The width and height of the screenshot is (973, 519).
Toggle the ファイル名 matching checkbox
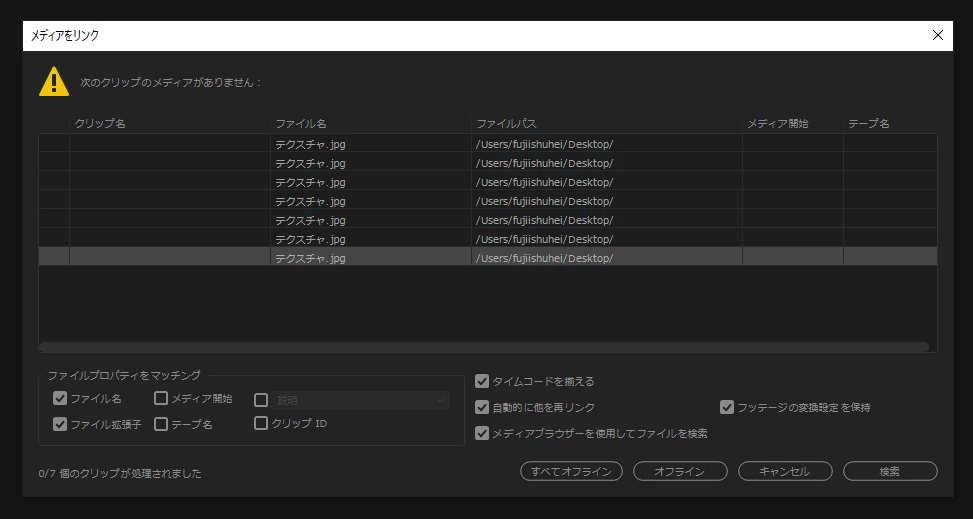[x=60, y=398]
